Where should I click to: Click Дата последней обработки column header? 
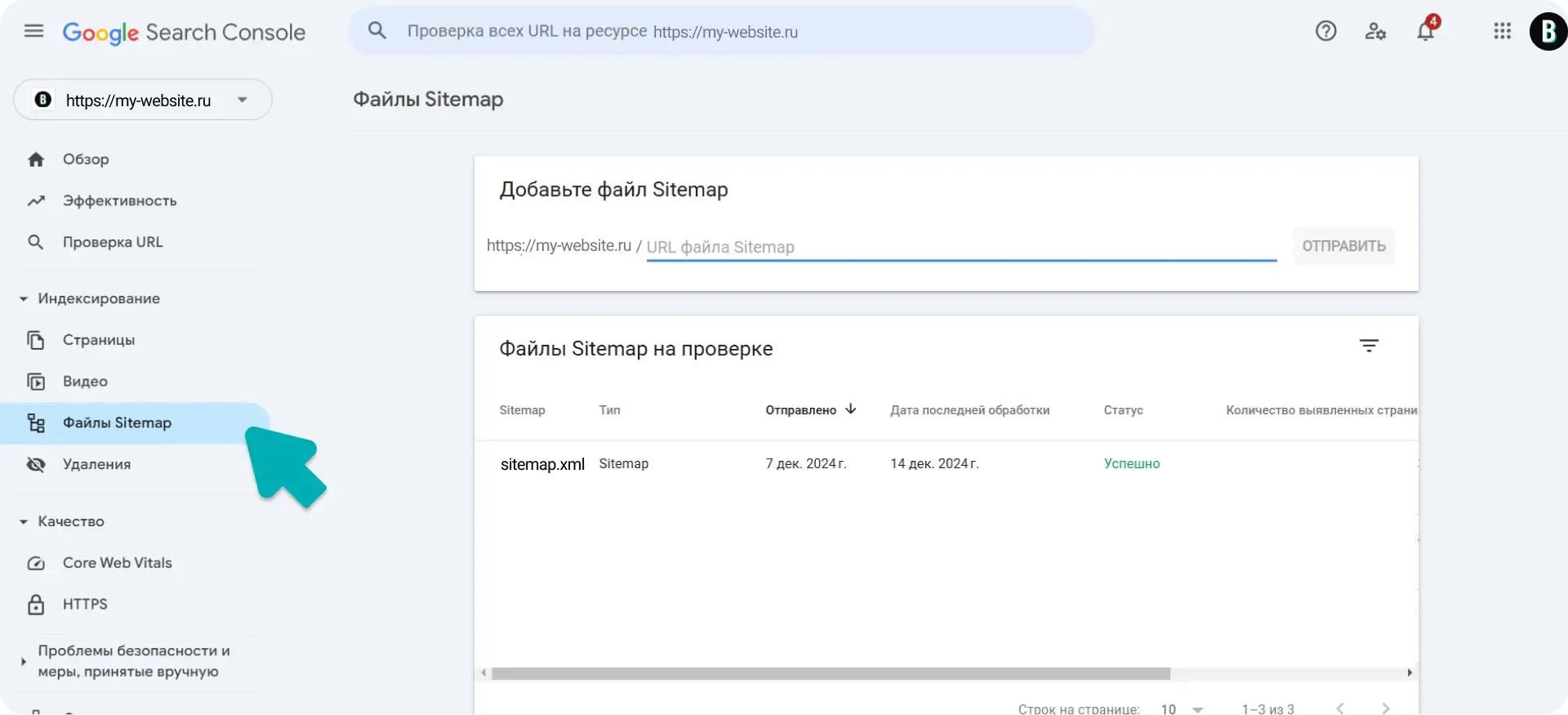tap(969, 410)
